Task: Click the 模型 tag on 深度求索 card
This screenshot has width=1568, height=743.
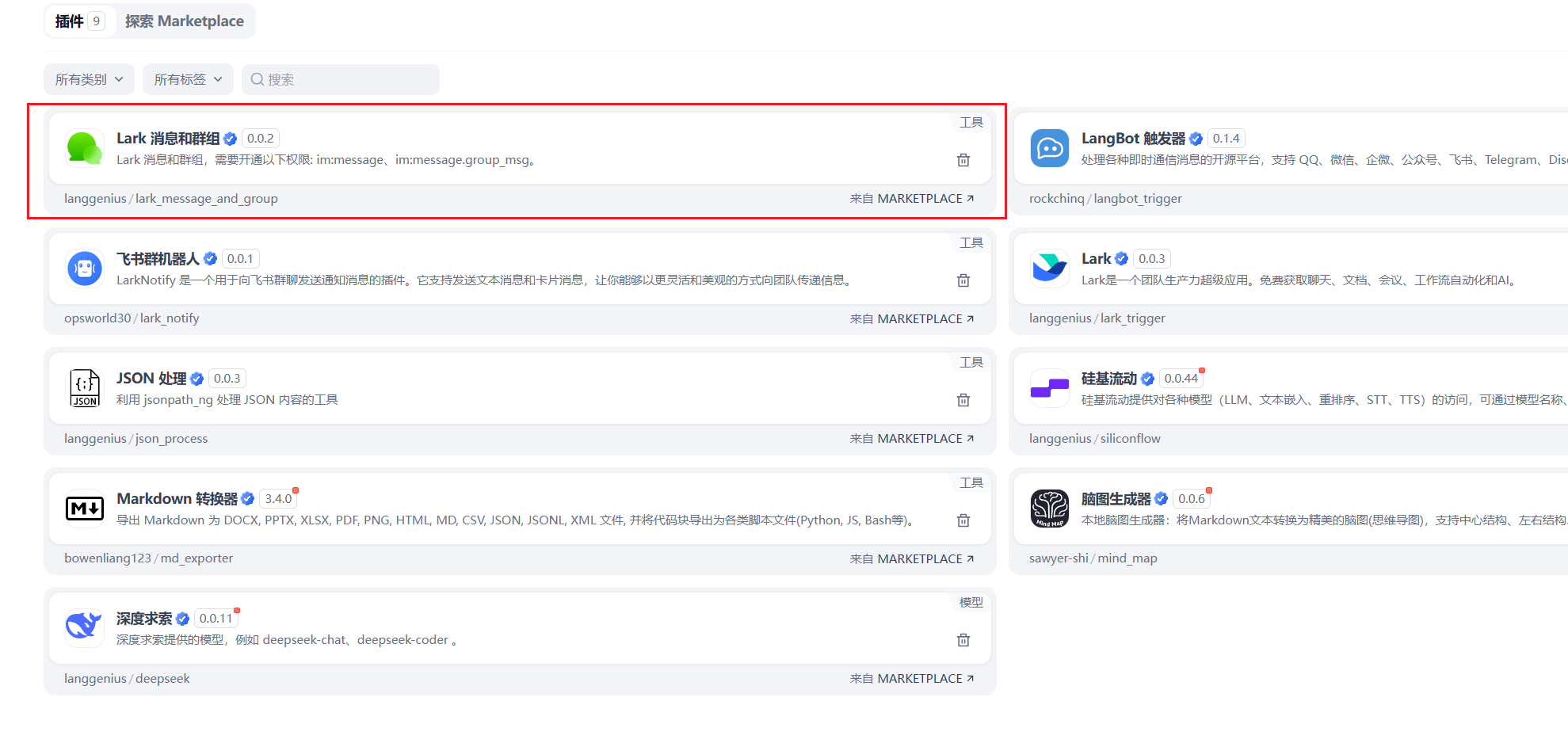Action: pos(971,603)
